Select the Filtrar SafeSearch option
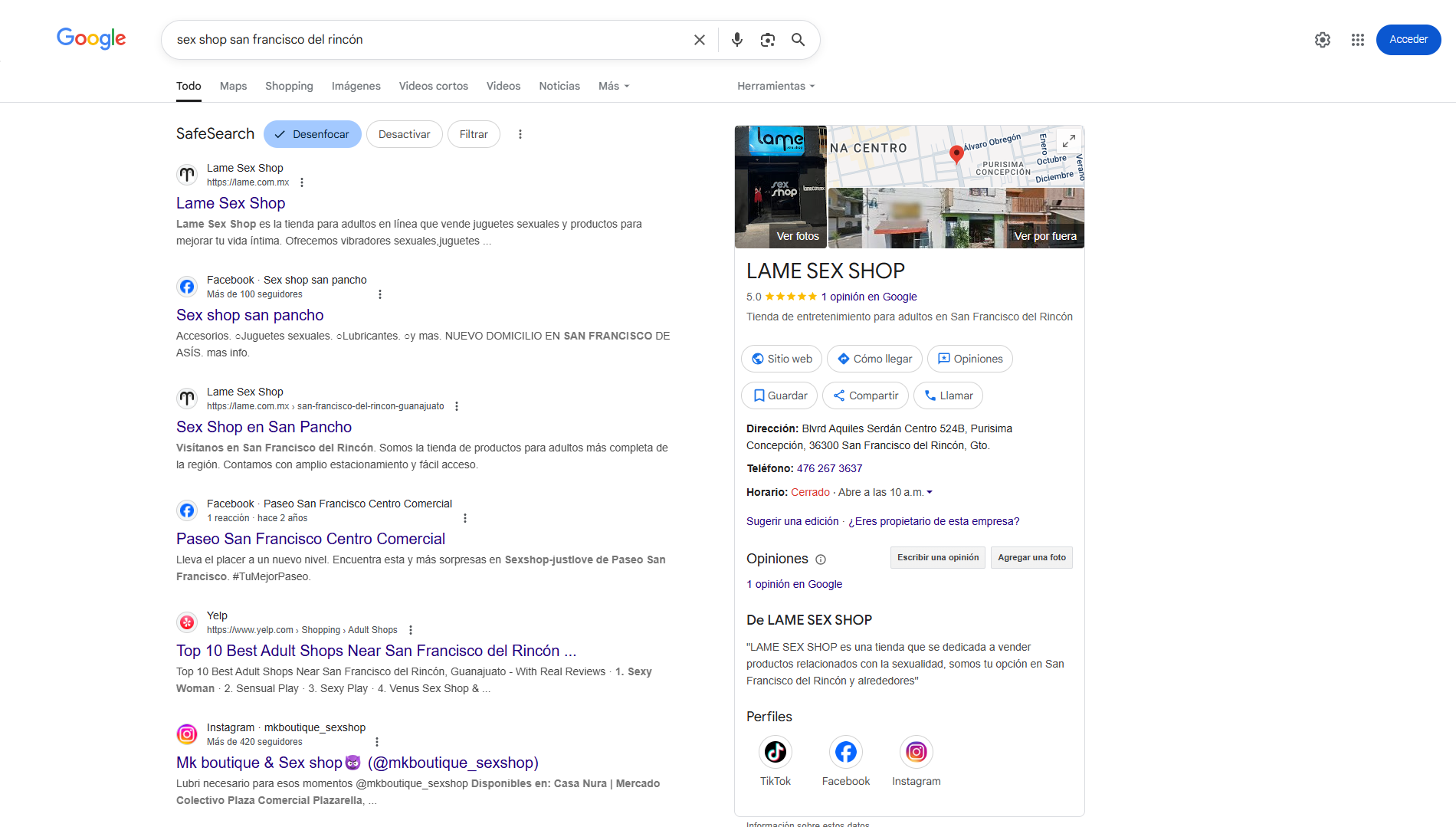1456x827 pixels. [x=474, y=134]
